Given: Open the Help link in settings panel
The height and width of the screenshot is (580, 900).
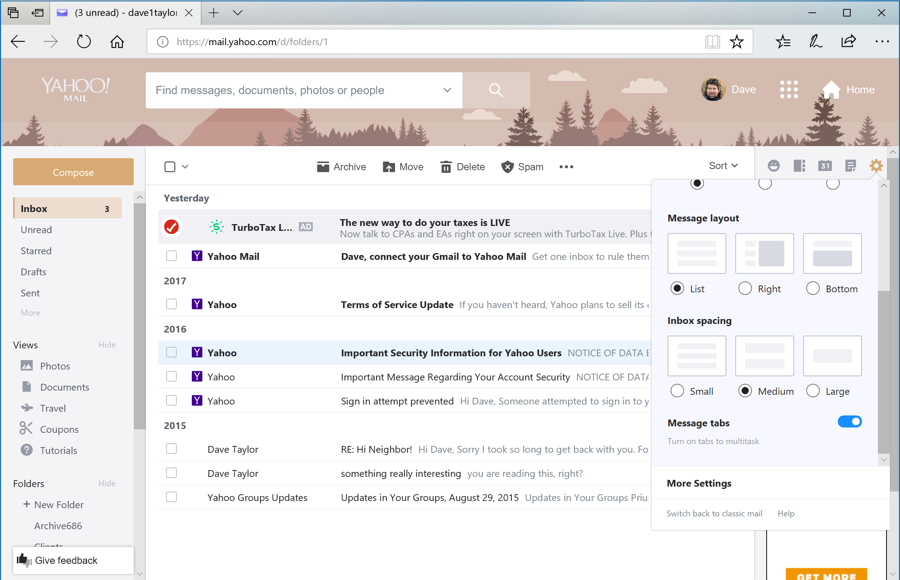Looking at the screenshot, I should point(786,513).
